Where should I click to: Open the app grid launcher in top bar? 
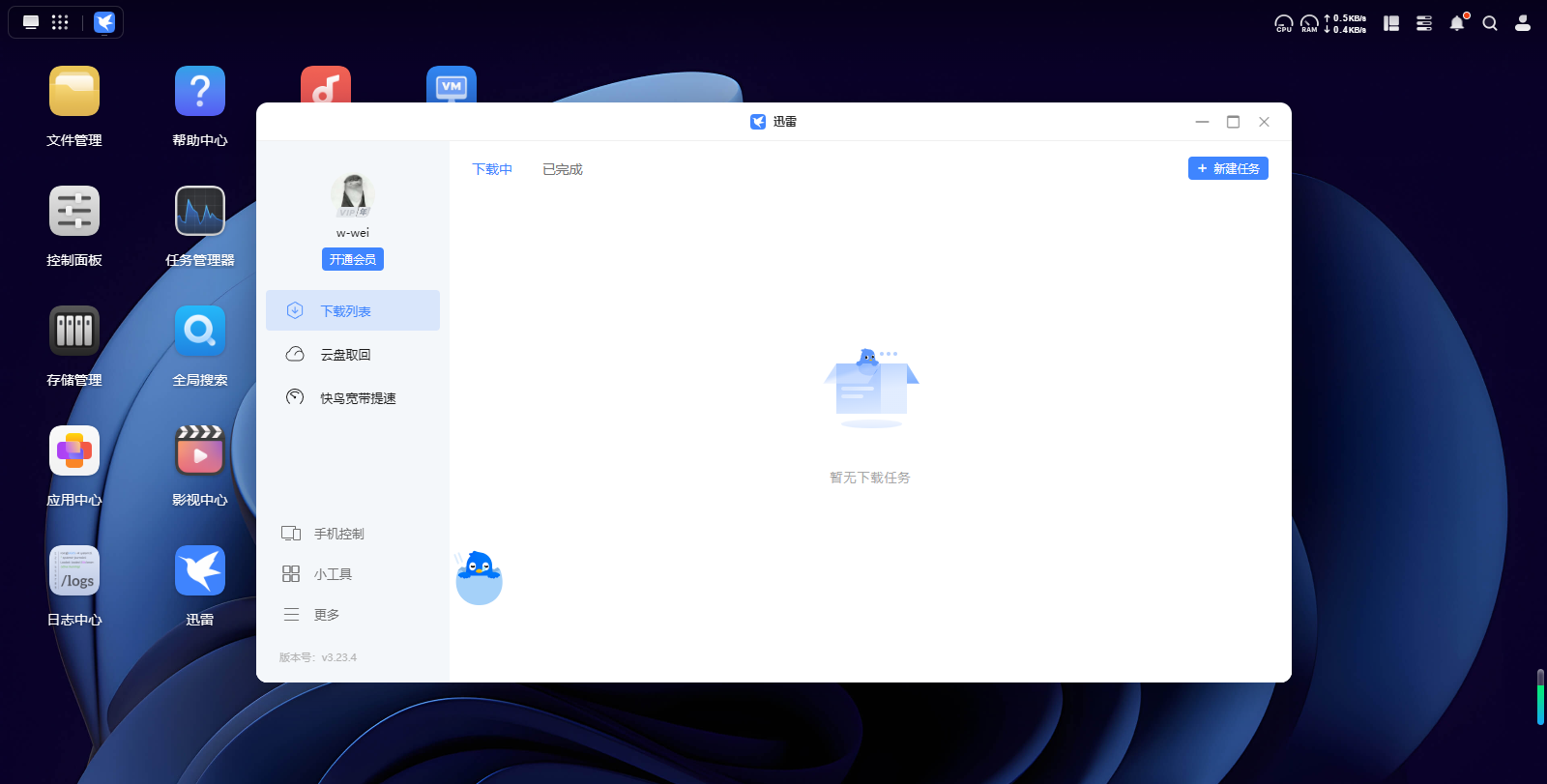pos(60,22)
